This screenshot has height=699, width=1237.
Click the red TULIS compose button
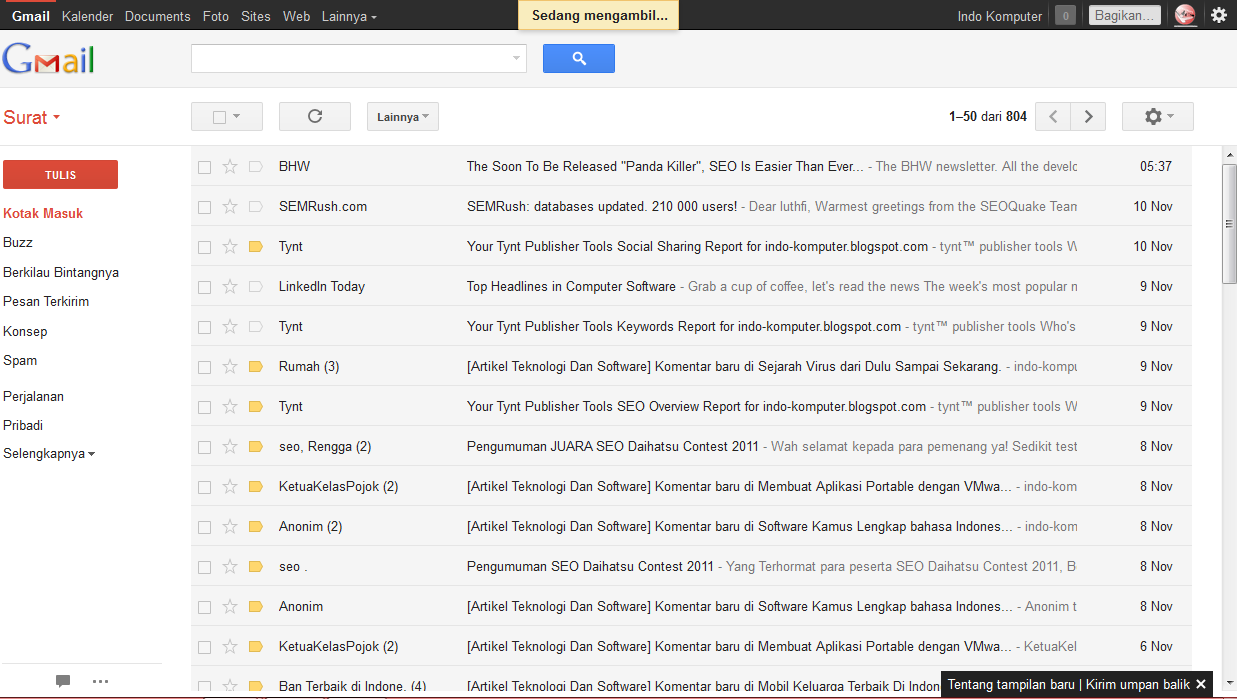[60, 174]
